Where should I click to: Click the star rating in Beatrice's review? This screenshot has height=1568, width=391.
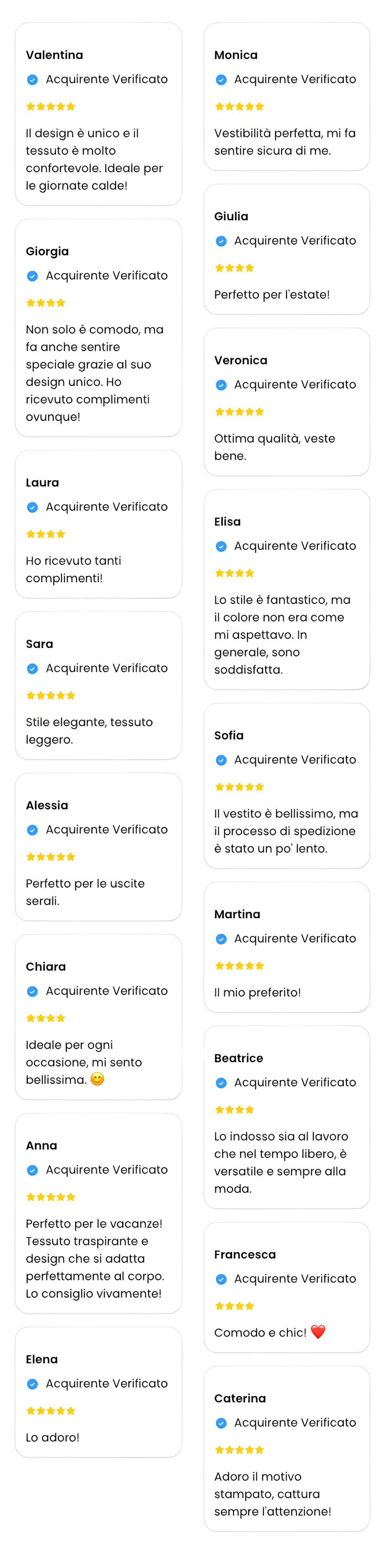[x=234, y=1110]
